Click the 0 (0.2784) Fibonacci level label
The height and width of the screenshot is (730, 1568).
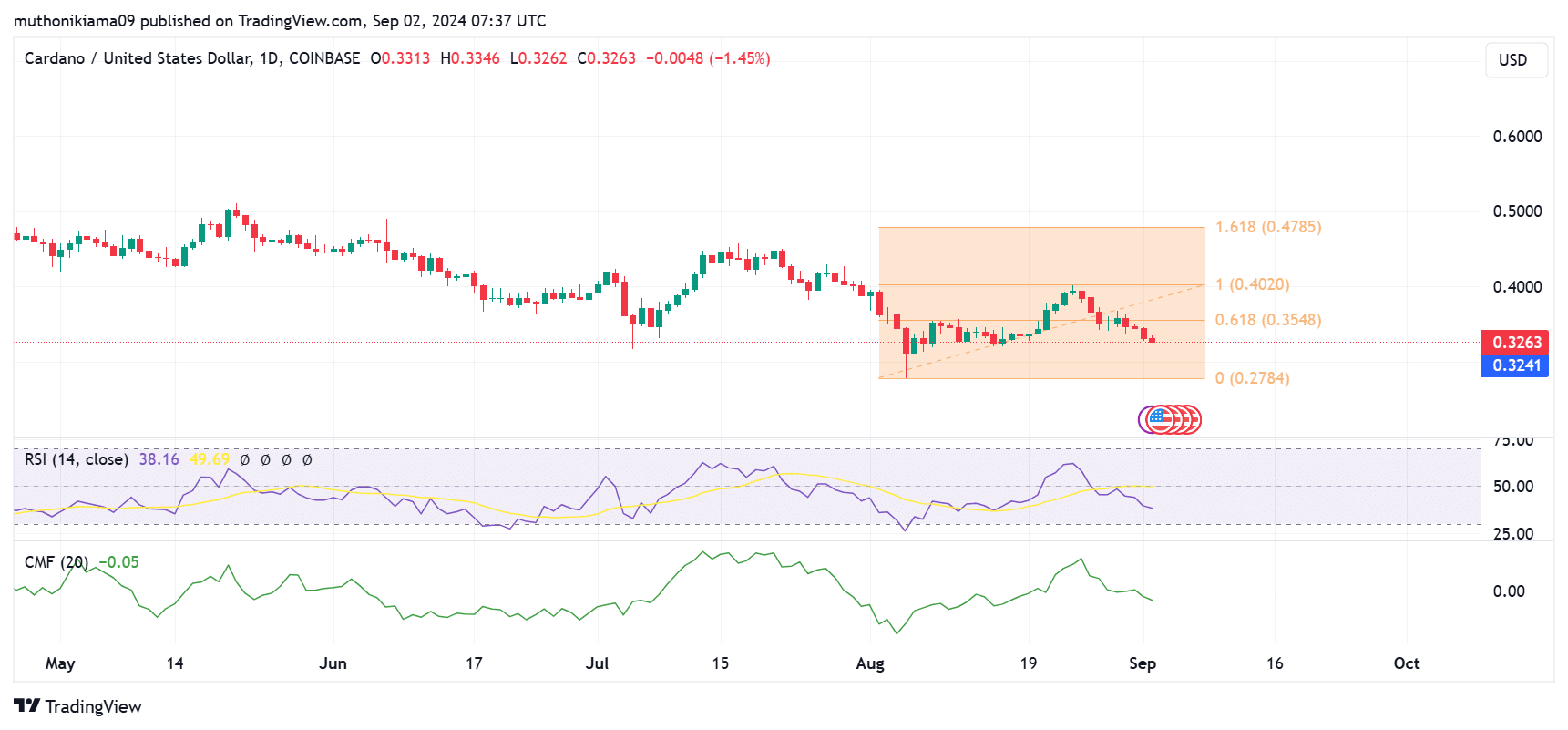1252,378
